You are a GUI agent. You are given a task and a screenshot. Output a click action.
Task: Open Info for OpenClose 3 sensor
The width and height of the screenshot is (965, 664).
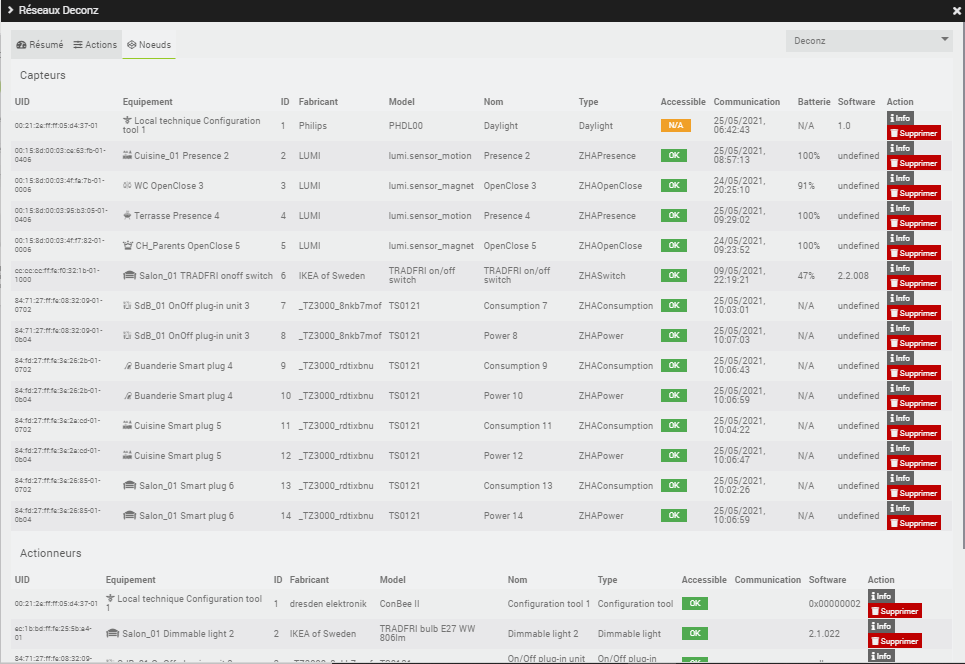point(900,178)
